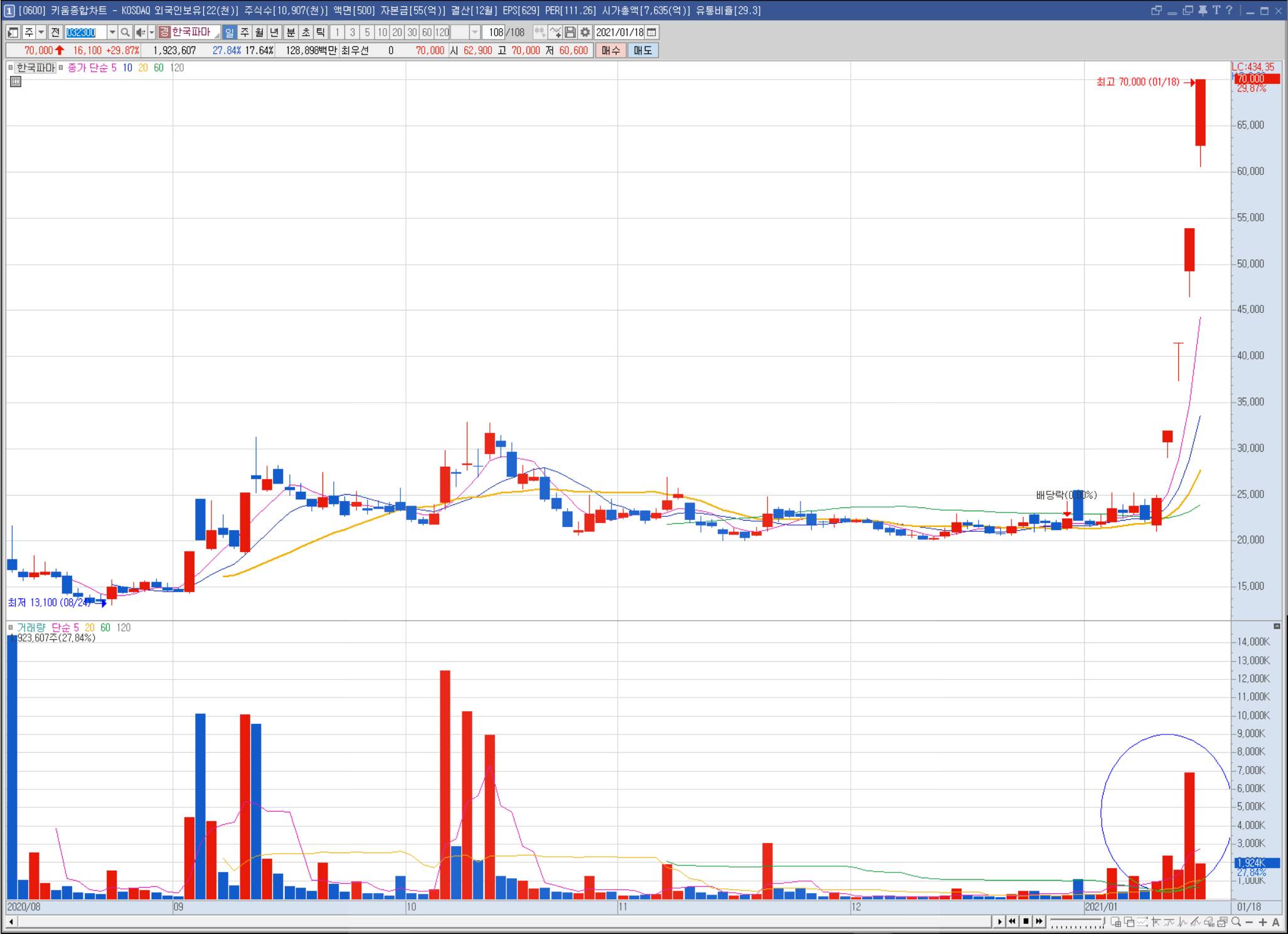This screenshot has height=934, width=1288.
Task: Click the fast-forward chart replay button
Action: point(1040,921)
